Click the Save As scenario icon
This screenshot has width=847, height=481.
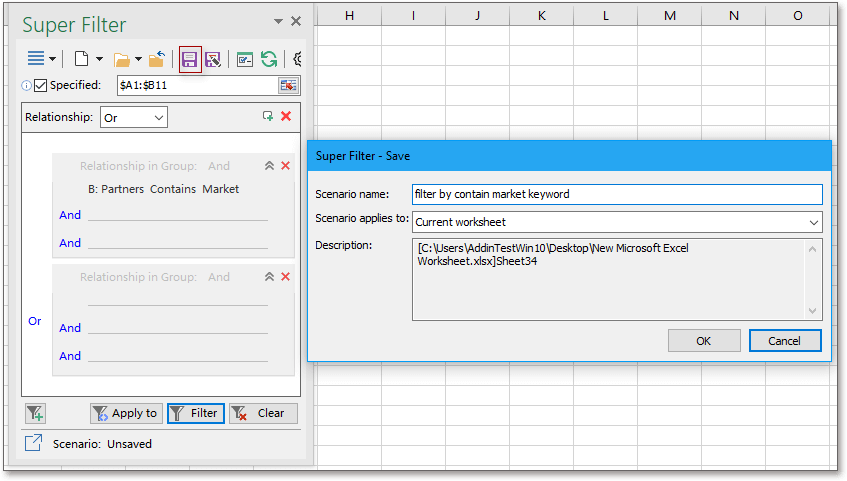click(213, 59)
